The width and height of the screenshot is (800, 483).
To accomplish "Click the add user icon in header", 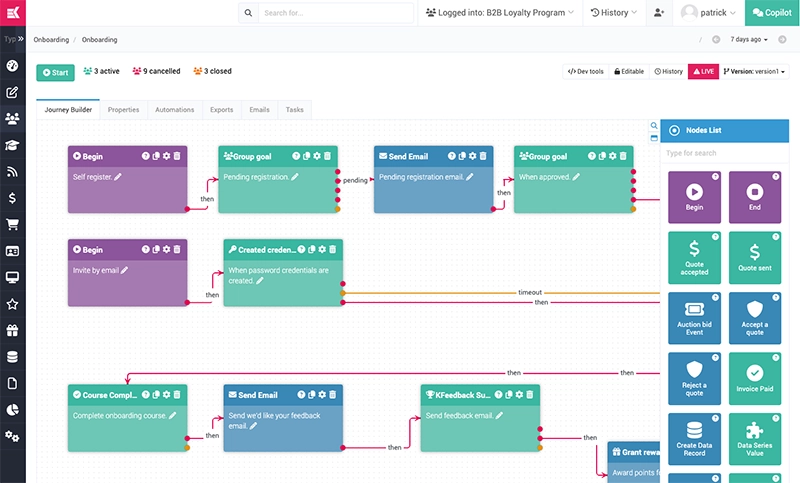I will pos(657,13).
